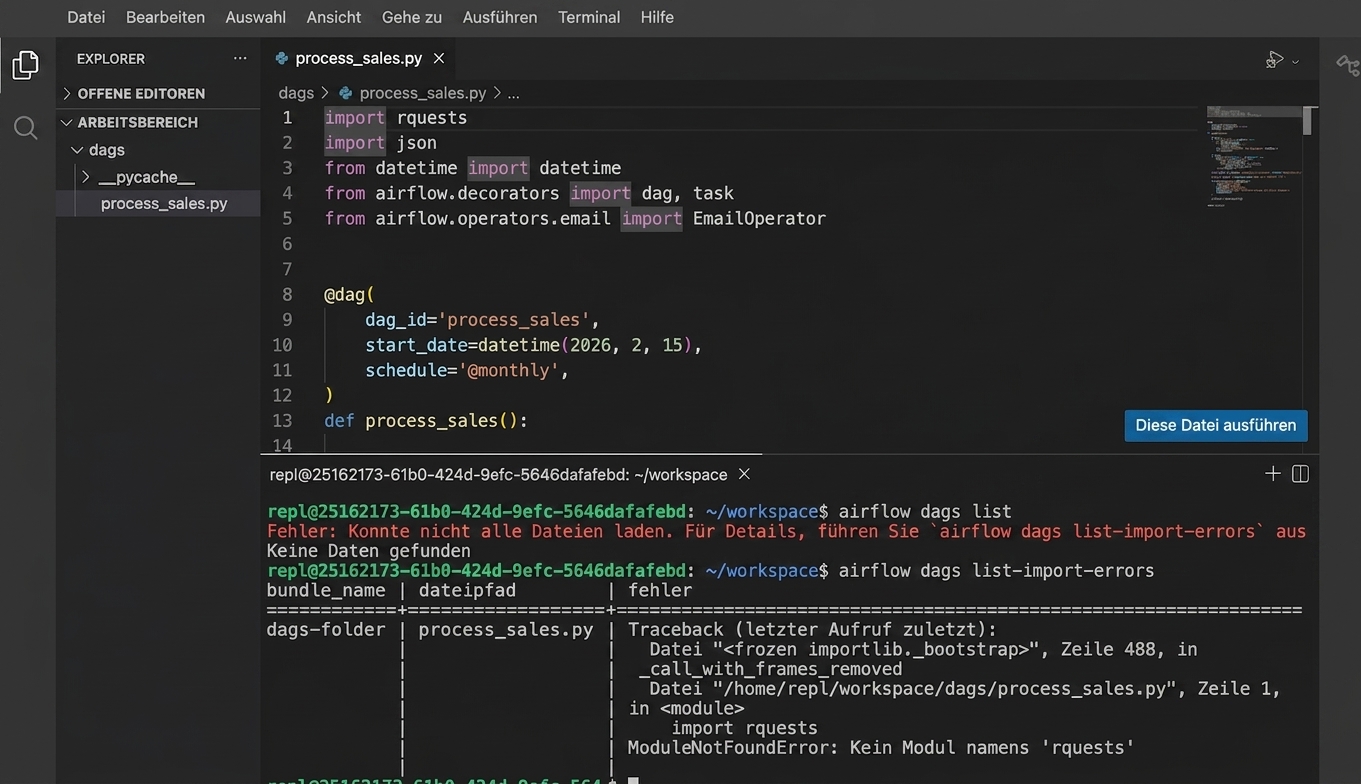Click the red Fehler message in terminal

[786, 531]
